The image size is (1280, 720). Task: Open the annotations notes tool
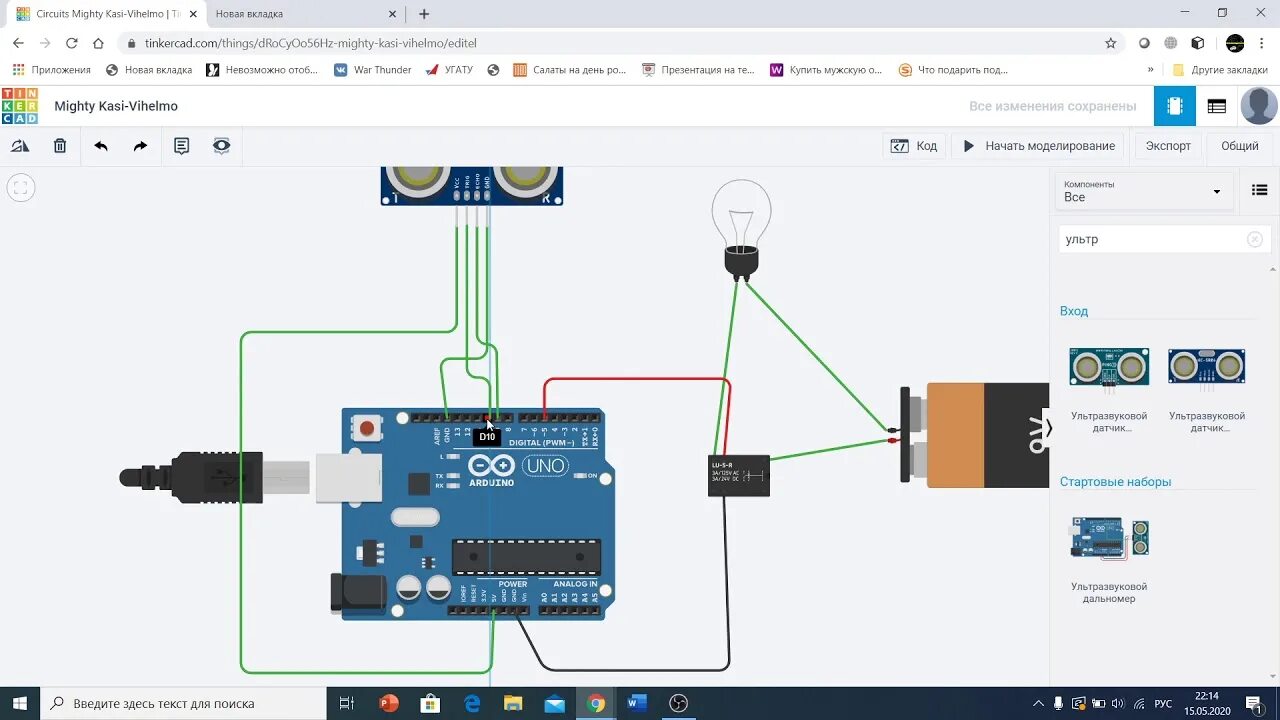click(181, 146)
